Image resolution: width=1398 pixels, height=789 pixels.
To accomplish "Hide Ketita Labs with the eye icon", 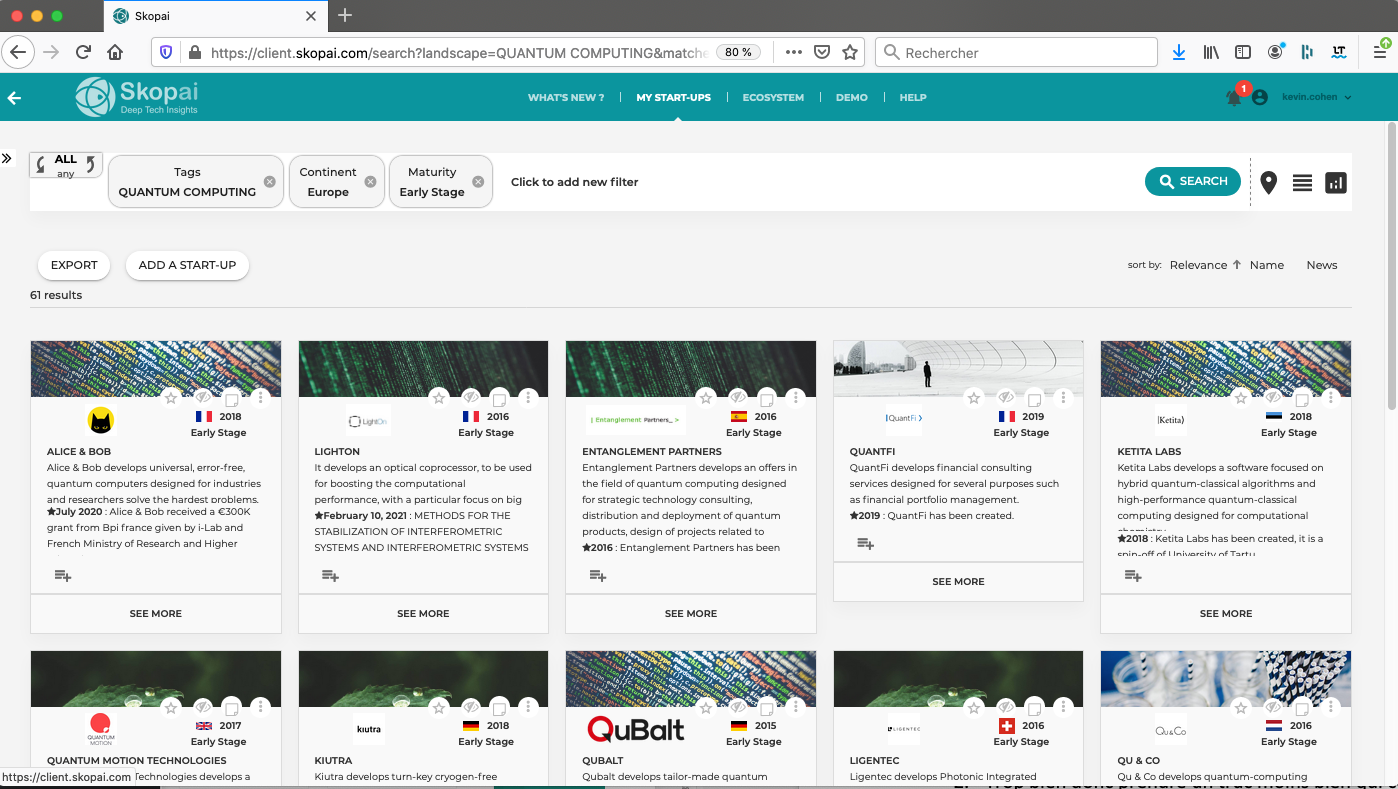I will pyautogui.click(x=1273, y=398).
